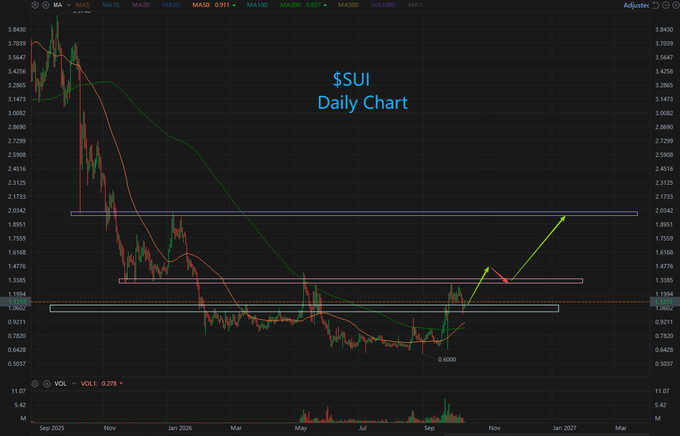680x436 pixels.
Task: Click the 0.6000 low price label
Action: (x=447, y=359)
